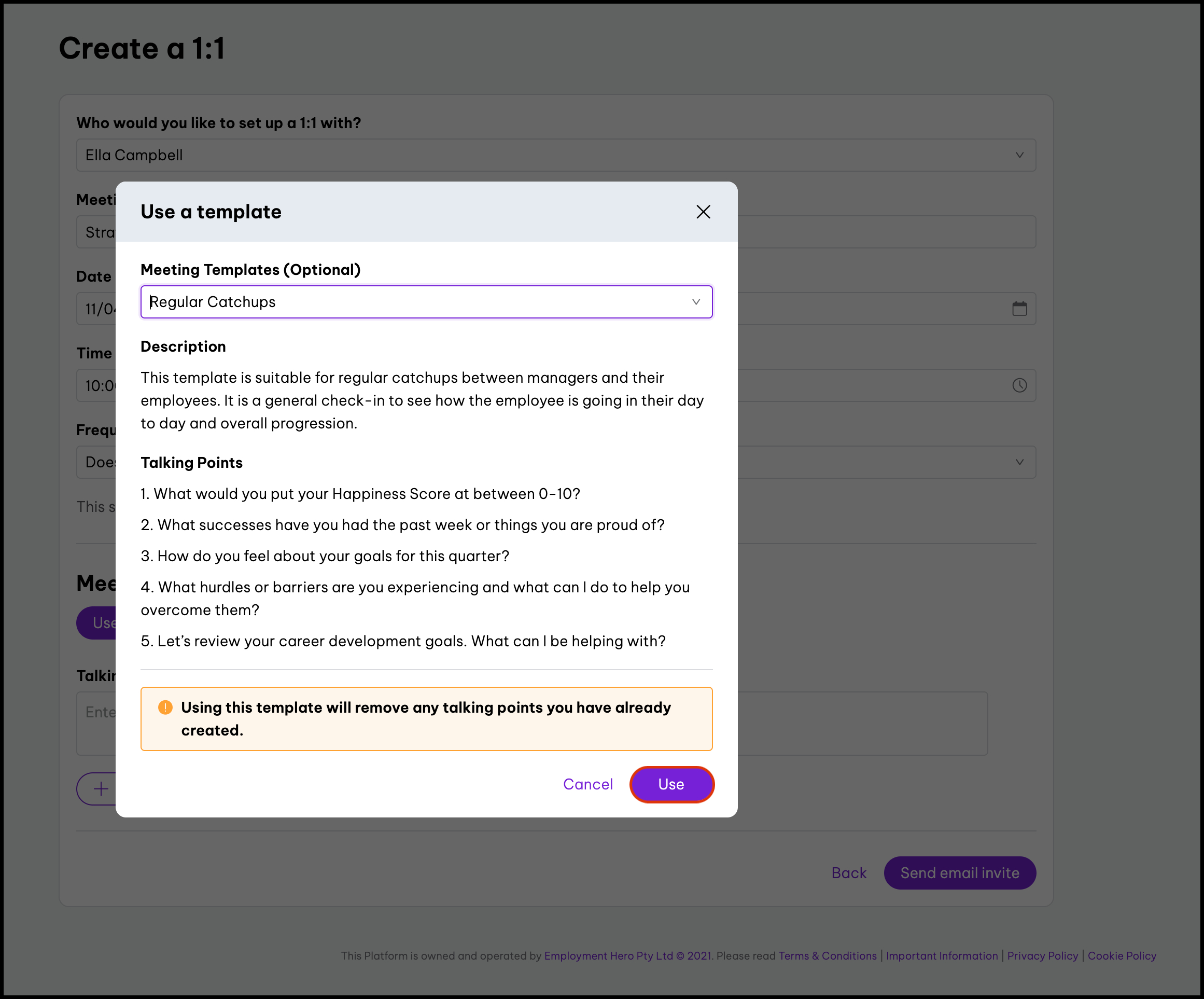Click the plus add talking point icon

(x=101, y=788)
